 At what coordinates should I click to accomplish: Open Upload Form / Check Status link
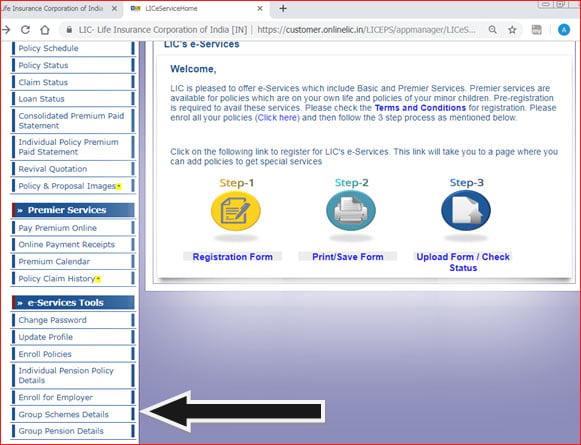[463, 262]
